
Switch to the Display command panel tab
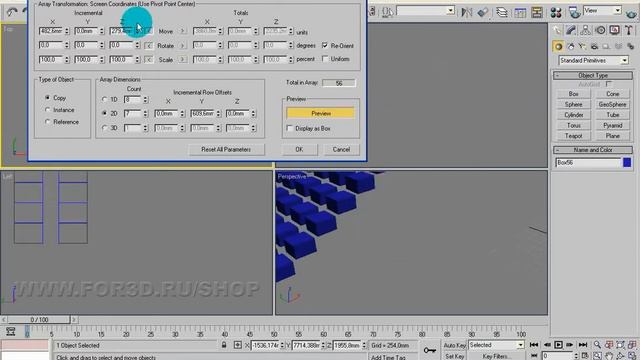pyautogui.click(x=614, y=30)
